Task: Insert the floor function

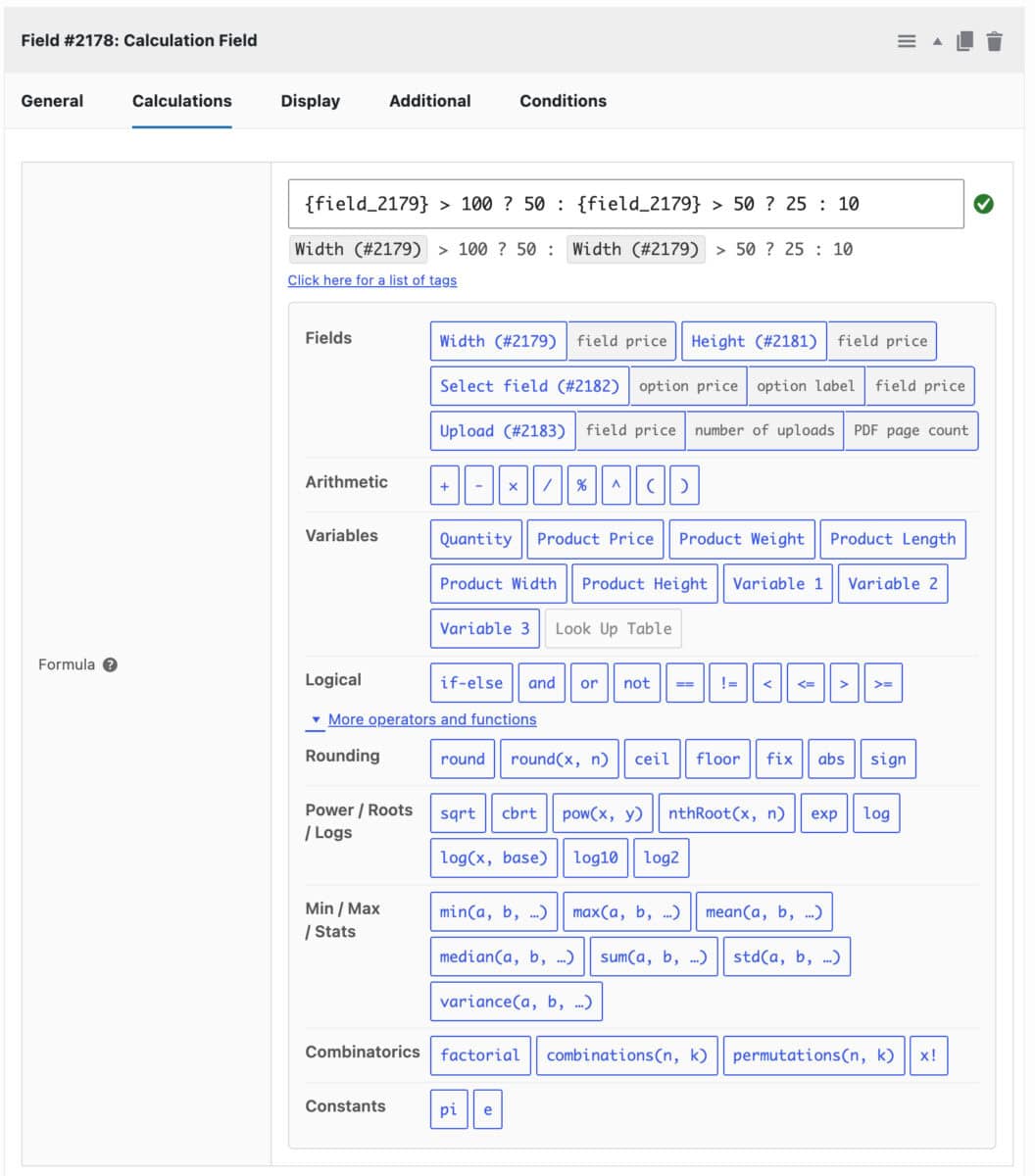Action: [x=718, y=759]
